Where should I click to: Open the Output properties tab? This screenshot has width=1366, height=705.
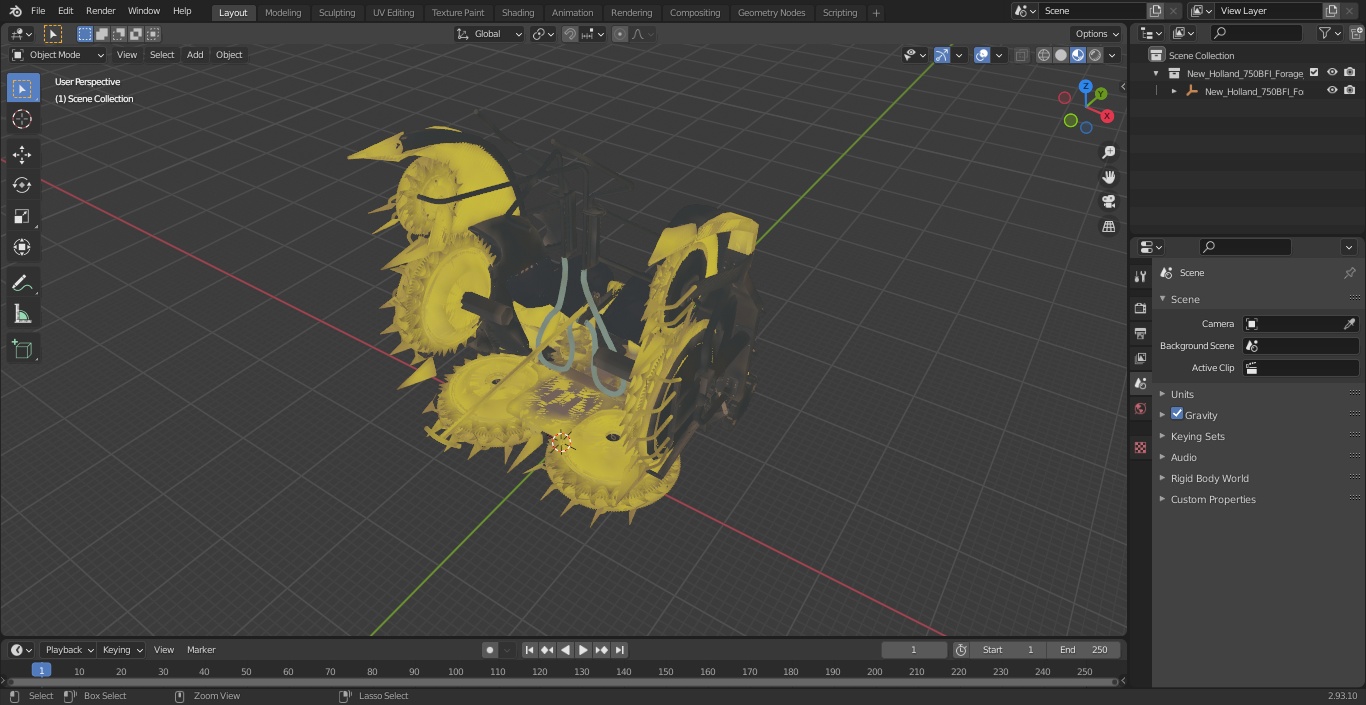coord(1140,333)
